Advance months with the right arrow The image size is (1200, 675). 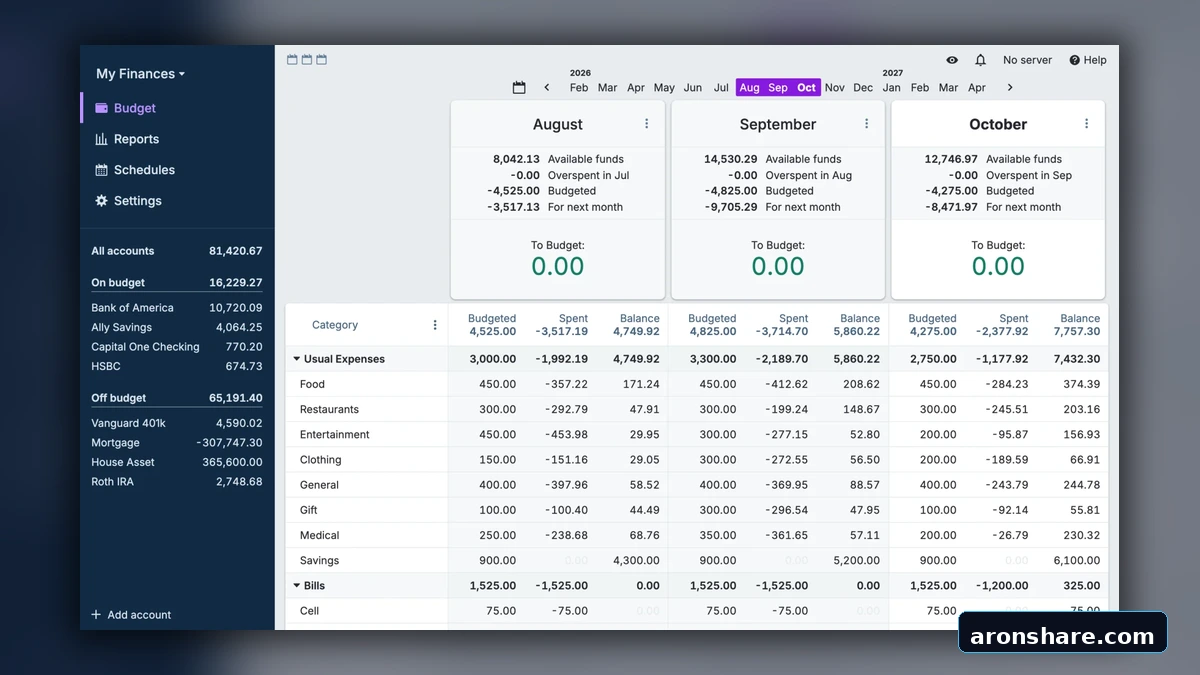pyautogui.click(x=1010, y=88)
